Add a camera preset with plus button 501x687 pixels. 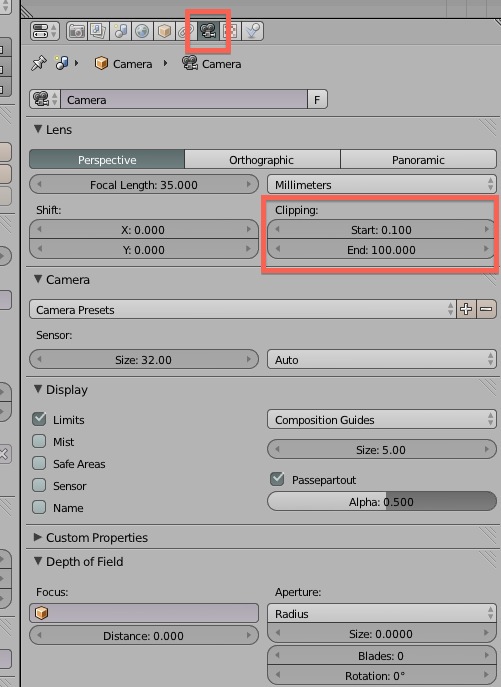pyautogui.click(x=466, y=309)
